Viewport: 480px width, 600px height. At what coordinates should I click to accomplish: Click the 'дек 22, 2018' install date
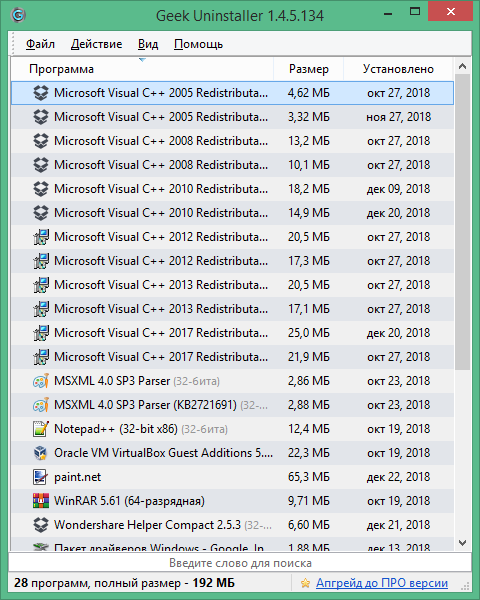pyautogui.click(x=398, y=477)
